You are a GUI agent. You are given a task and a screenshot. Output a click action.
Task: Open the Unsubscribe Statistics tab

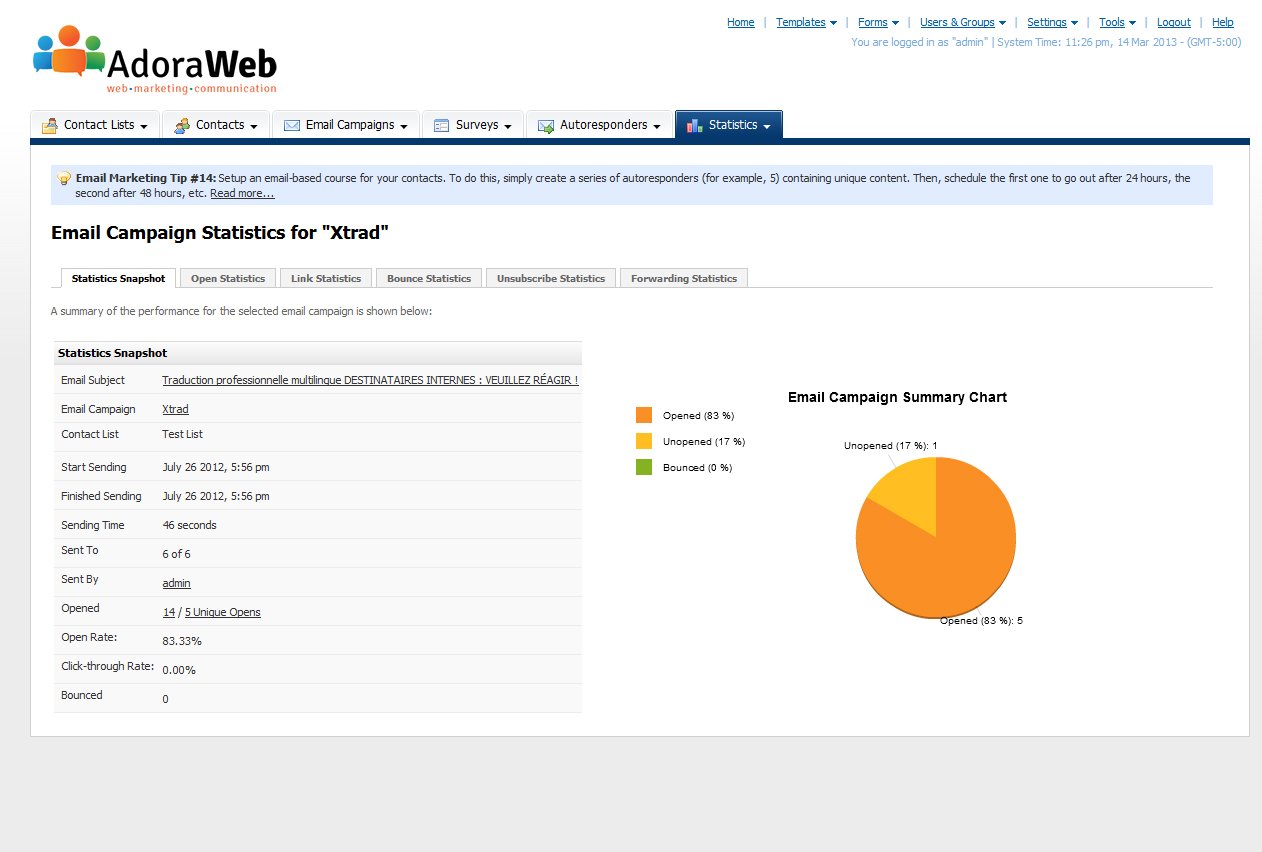tap(550, 278)
